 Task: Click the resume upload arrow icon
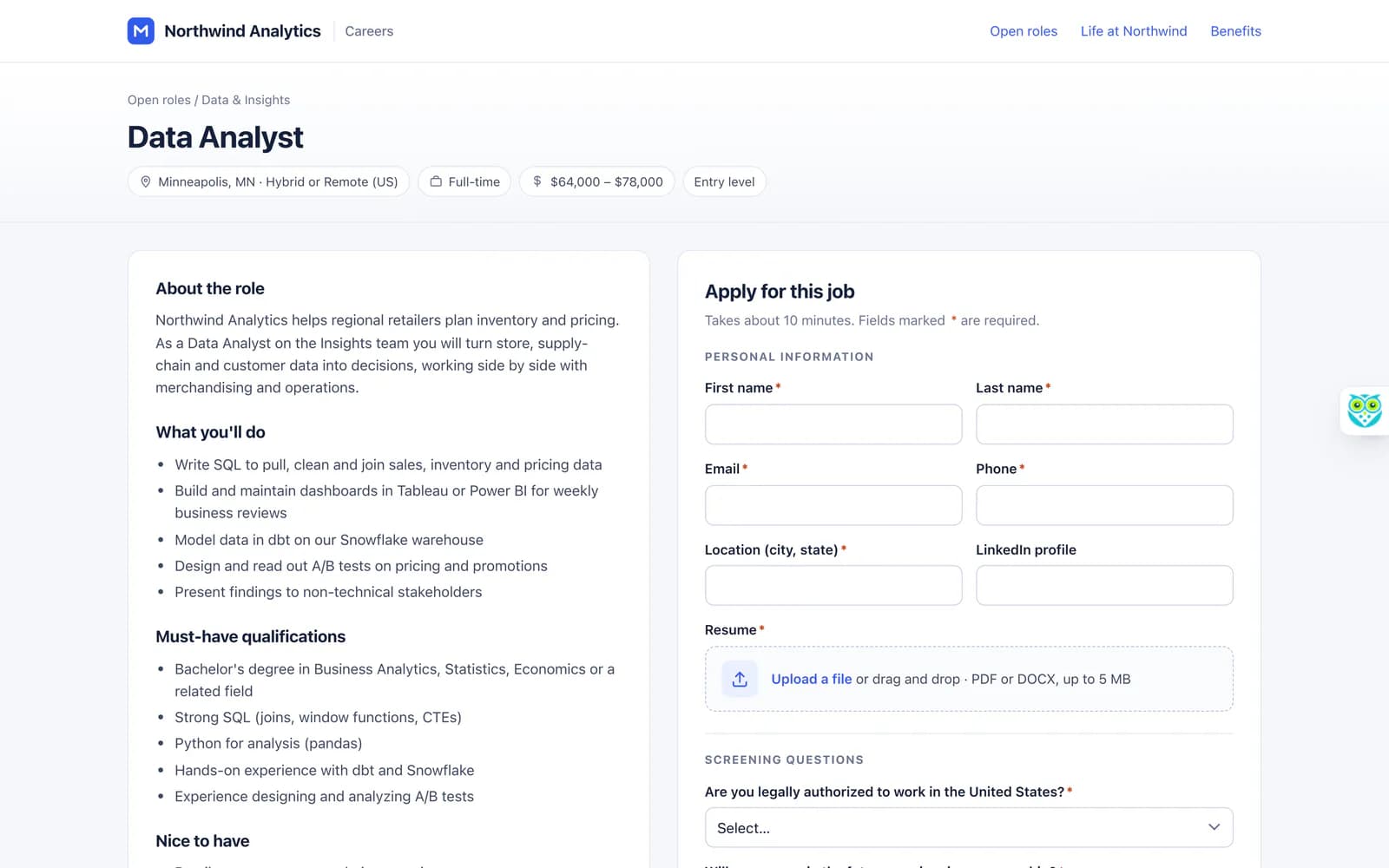(740, 679)
